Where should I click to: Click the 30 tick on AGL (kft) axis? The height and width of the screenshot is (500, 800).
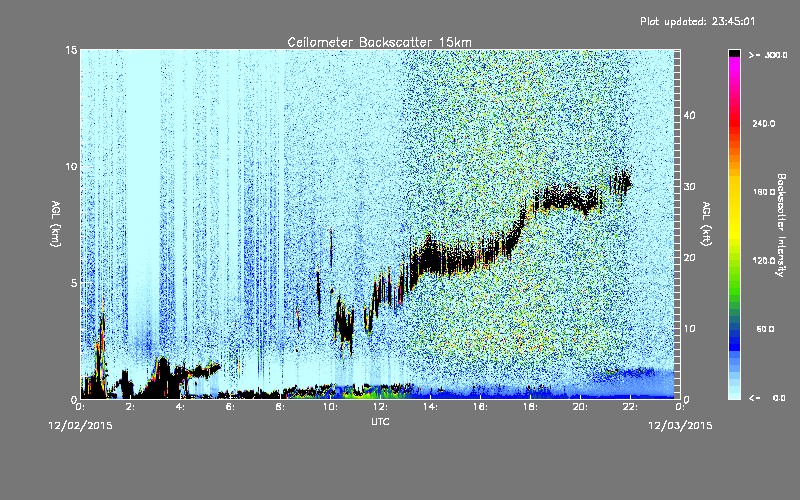689,186
